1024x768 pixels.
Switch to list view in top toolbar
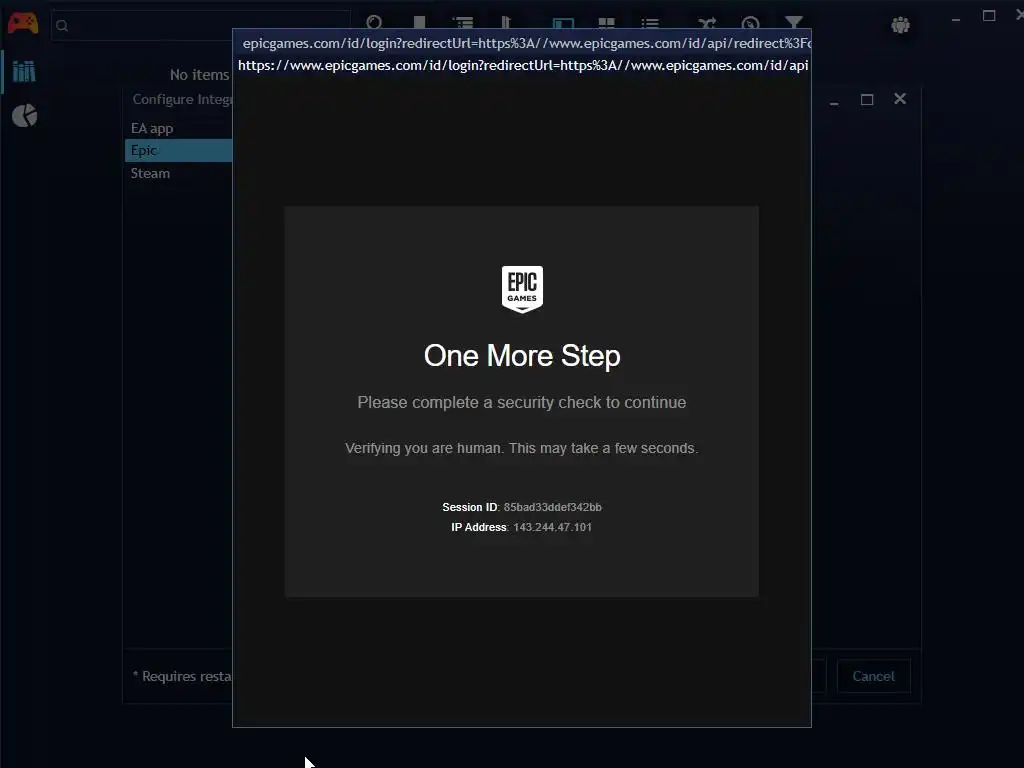(650, 23)
